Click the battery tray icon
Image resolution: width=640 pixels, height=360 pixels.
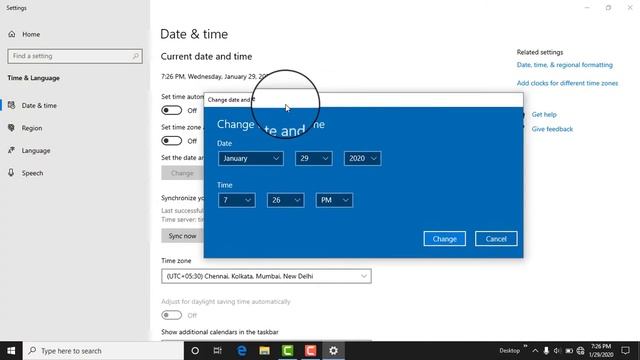[x=569, y=351]
